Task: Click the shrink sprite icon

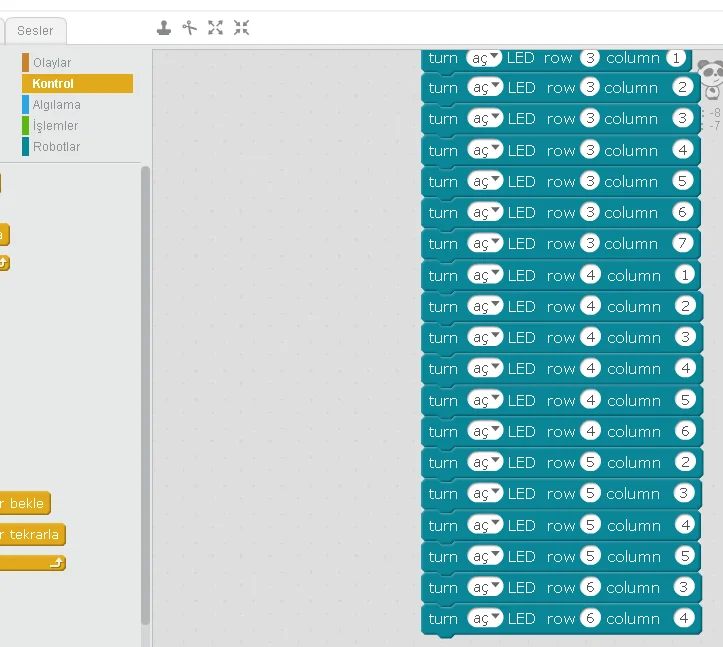Action: (x=241, y=28)
